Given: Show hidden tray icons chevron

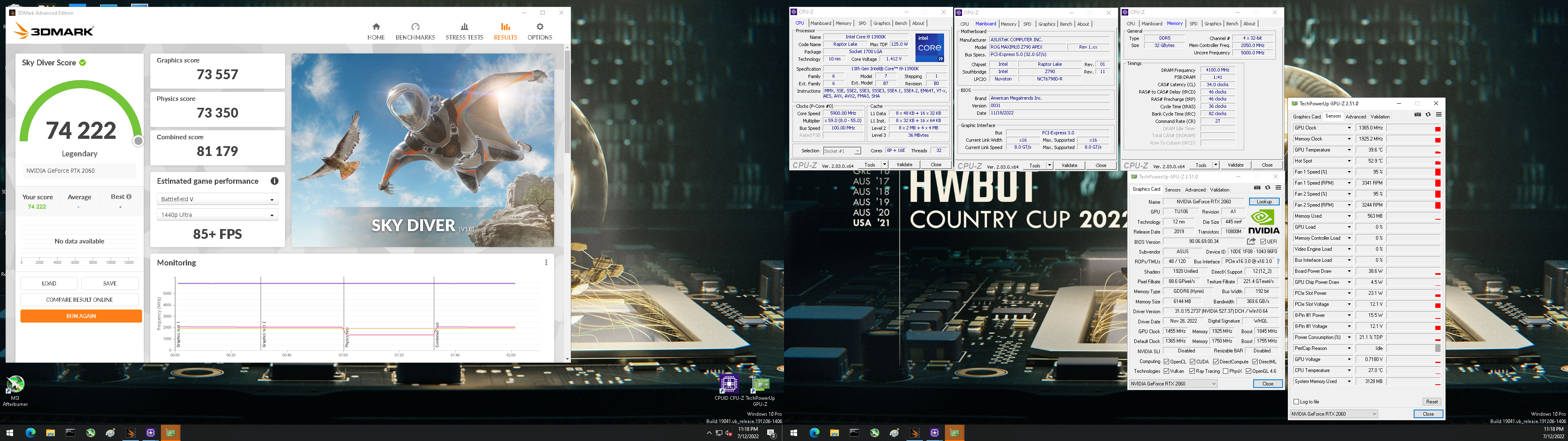Looking at the screenshot, I should coord(708,433).
